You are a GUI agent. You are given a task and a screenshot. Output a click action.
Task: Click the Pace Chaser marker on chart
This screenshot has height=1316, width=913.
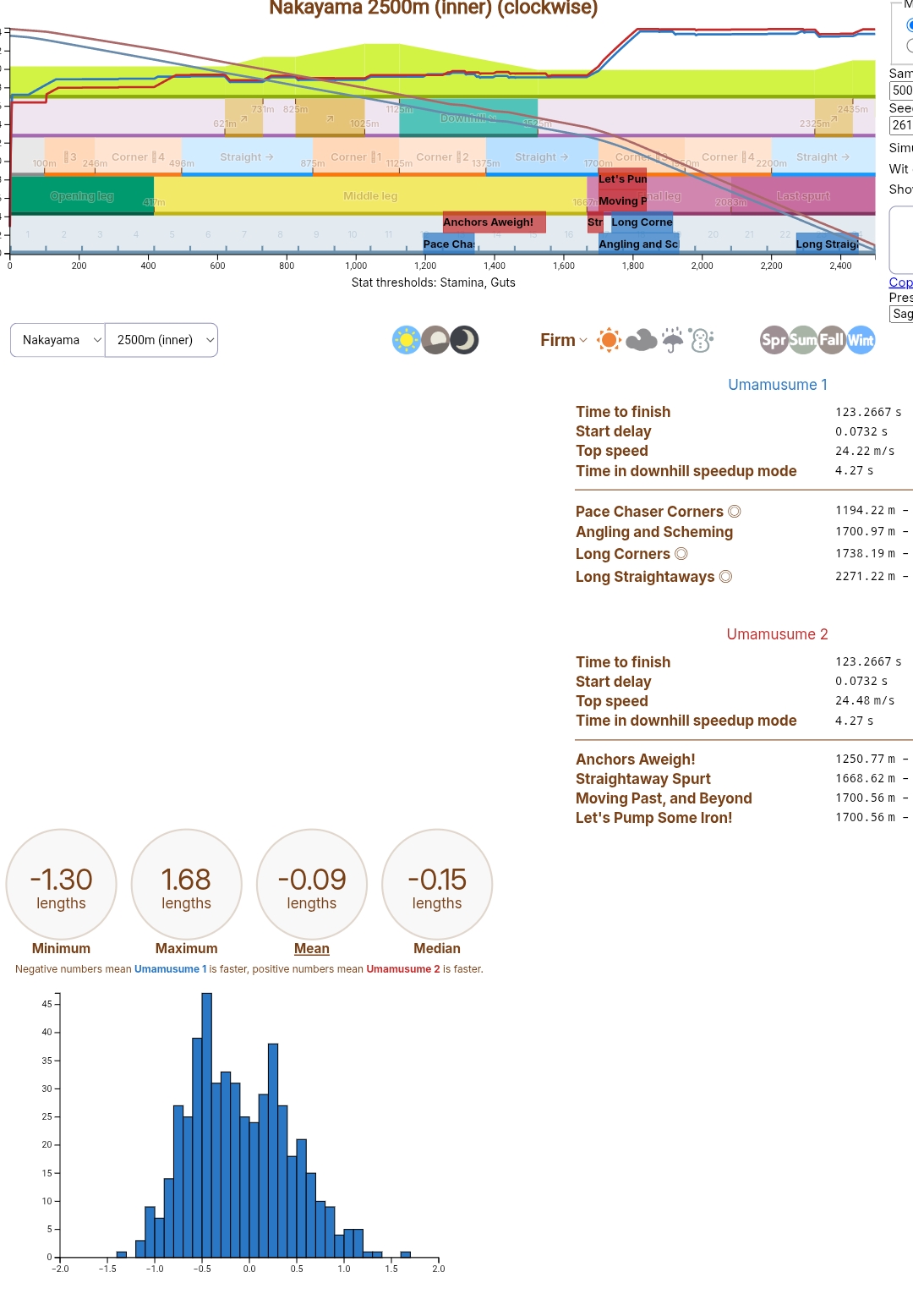coord(449,244)
